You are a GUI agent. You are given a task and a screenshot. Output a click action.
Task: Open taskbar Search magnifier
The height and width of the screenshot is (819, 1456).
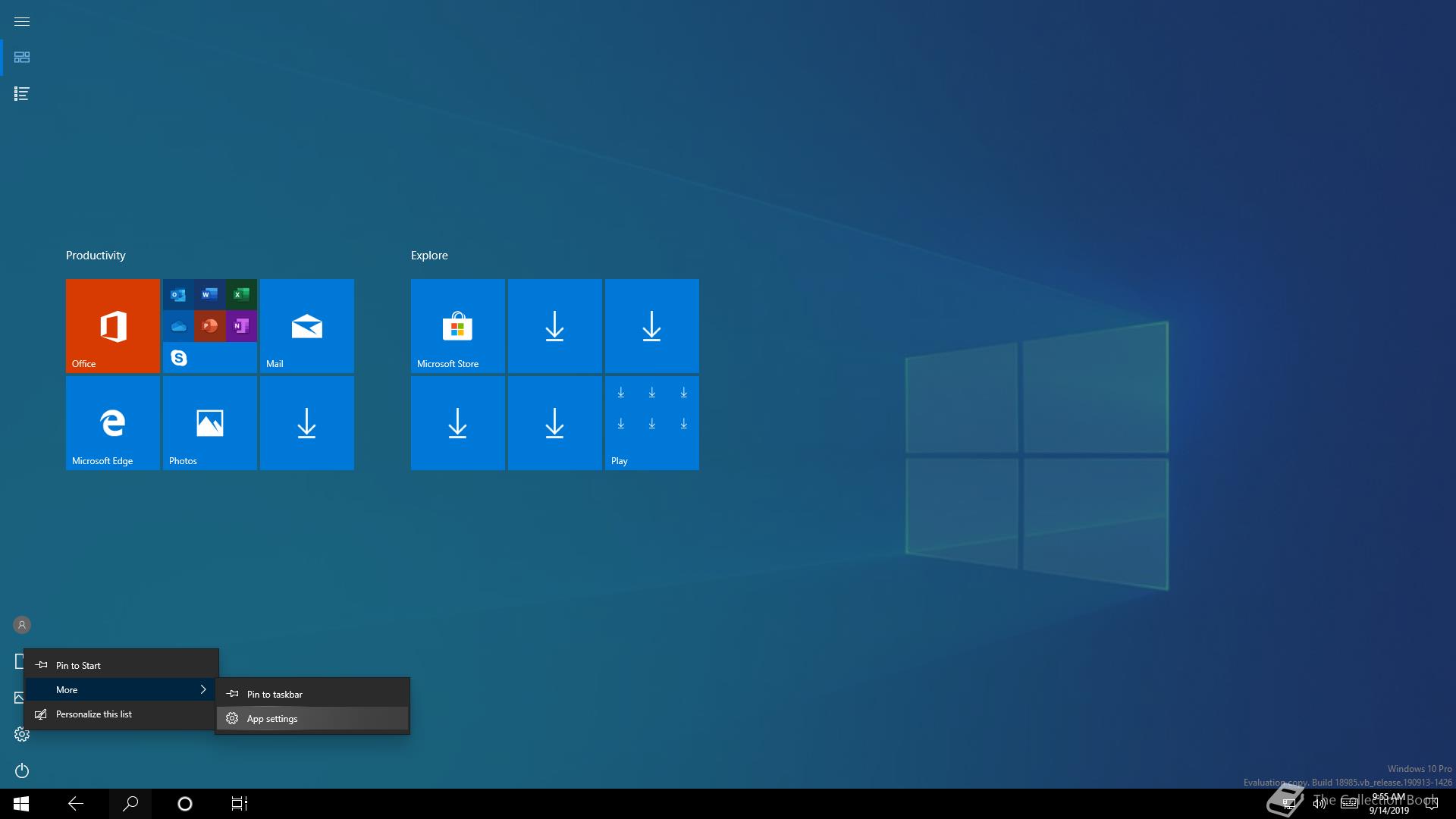(130, 804)
